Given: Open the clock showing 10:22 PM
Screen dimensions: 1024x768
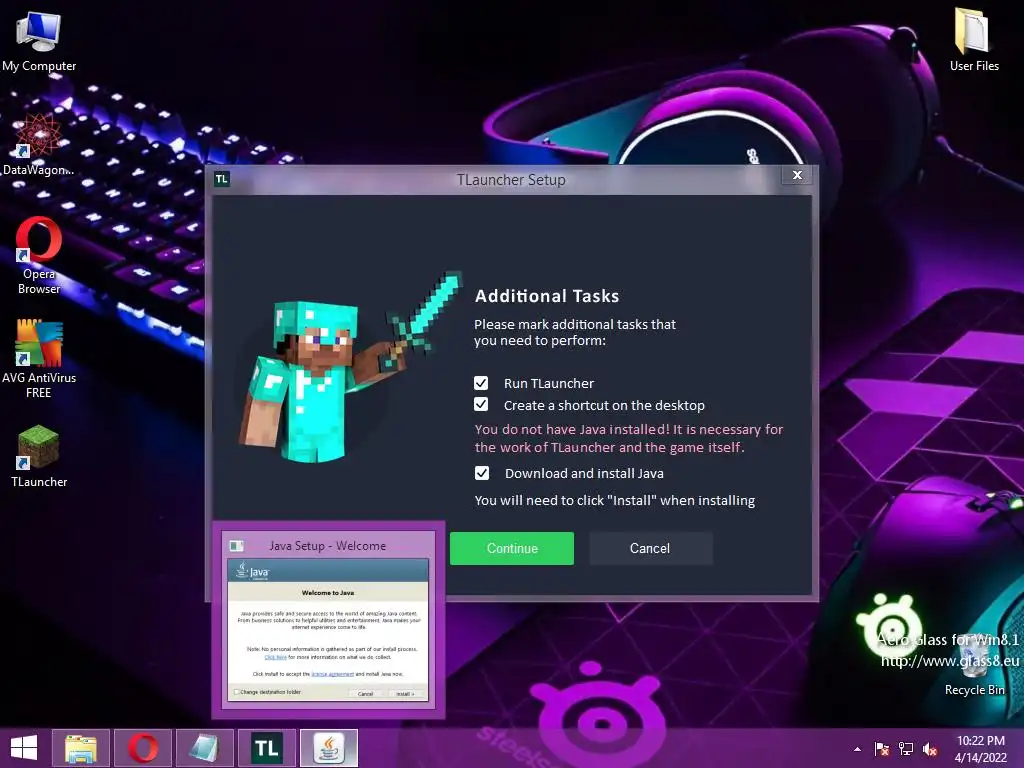Looking at the screenshot, I should (980, 749).
